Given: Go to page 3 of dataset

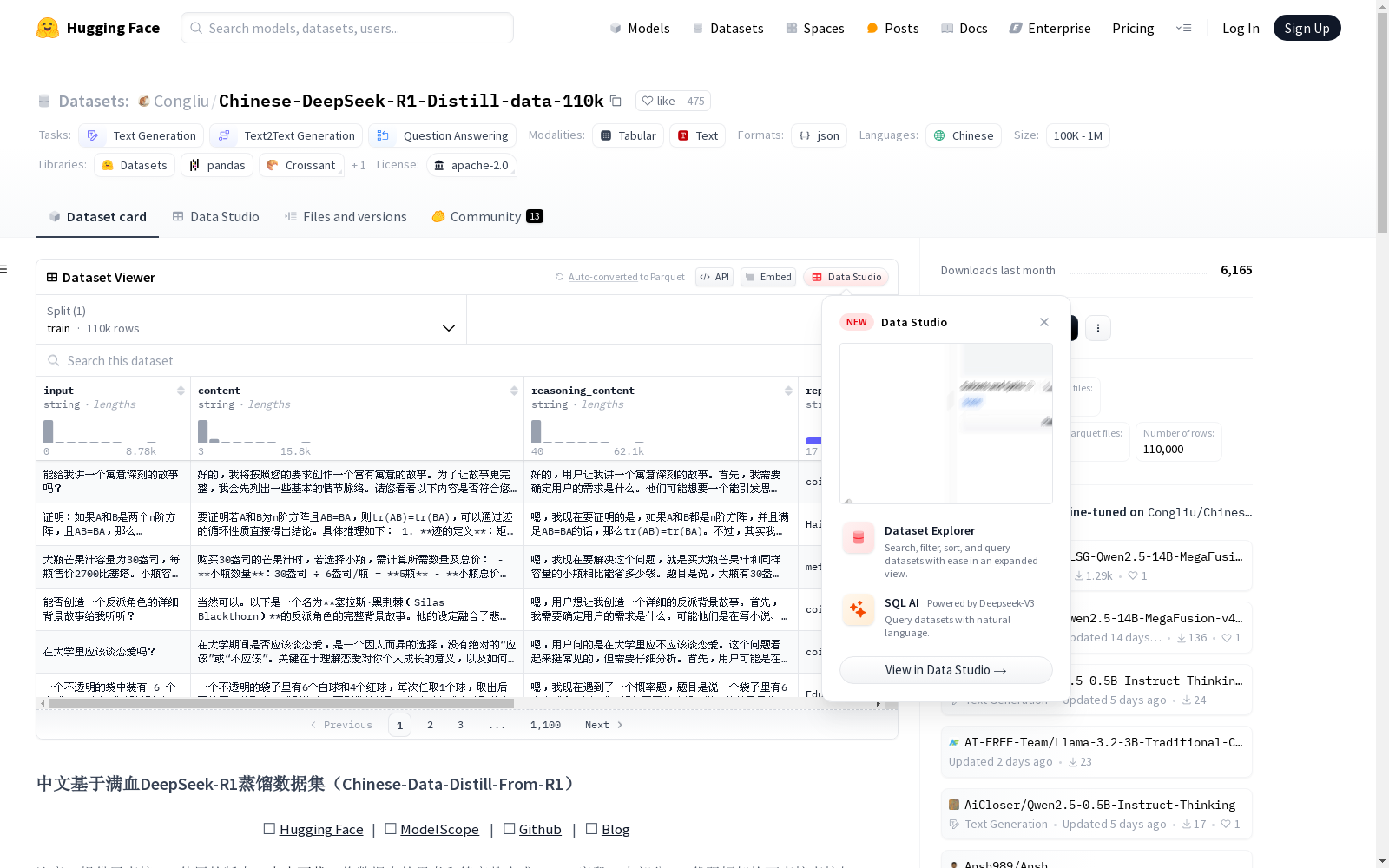Looking at the screenshot, I should click(x=460, y=725).
